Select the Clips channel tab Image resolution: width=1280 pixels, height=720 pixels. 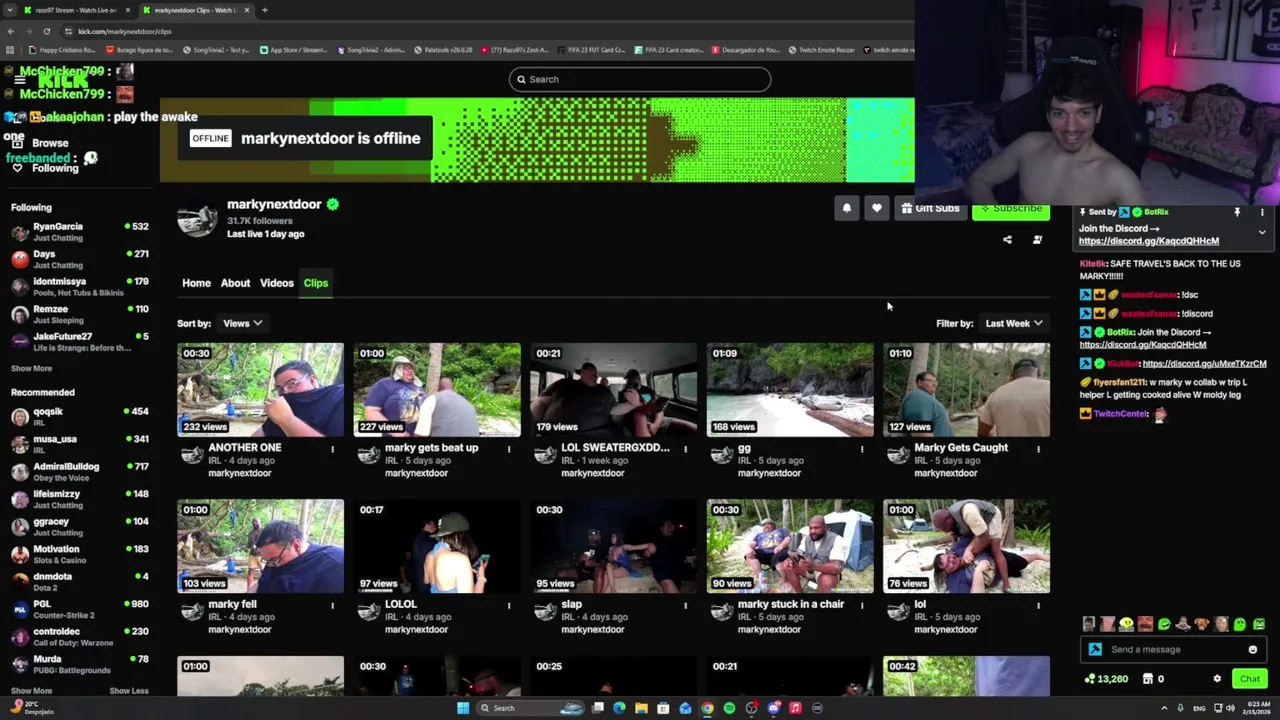pos(316,283)
